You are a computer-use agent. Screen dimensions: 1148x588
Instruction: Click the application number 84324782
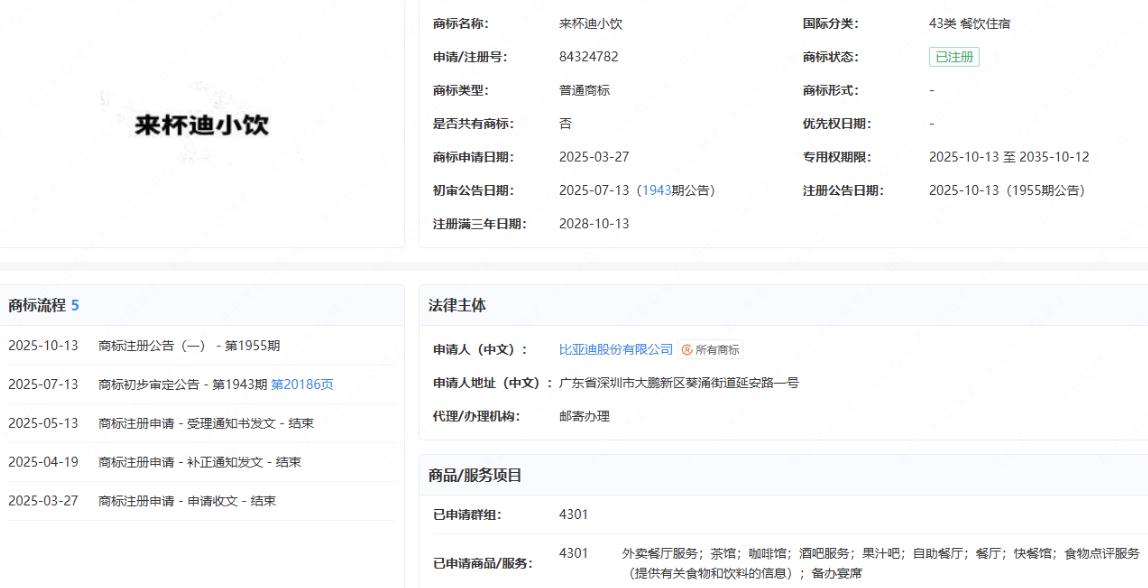pos(588,57)
